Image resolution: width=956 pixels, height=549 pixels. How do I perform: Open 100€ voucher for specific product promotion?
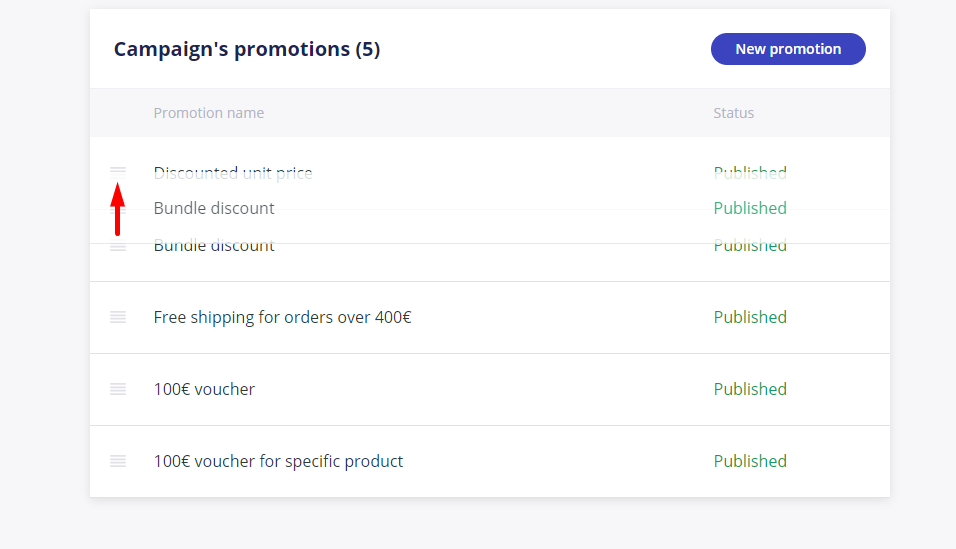click(x=278, y=461)
